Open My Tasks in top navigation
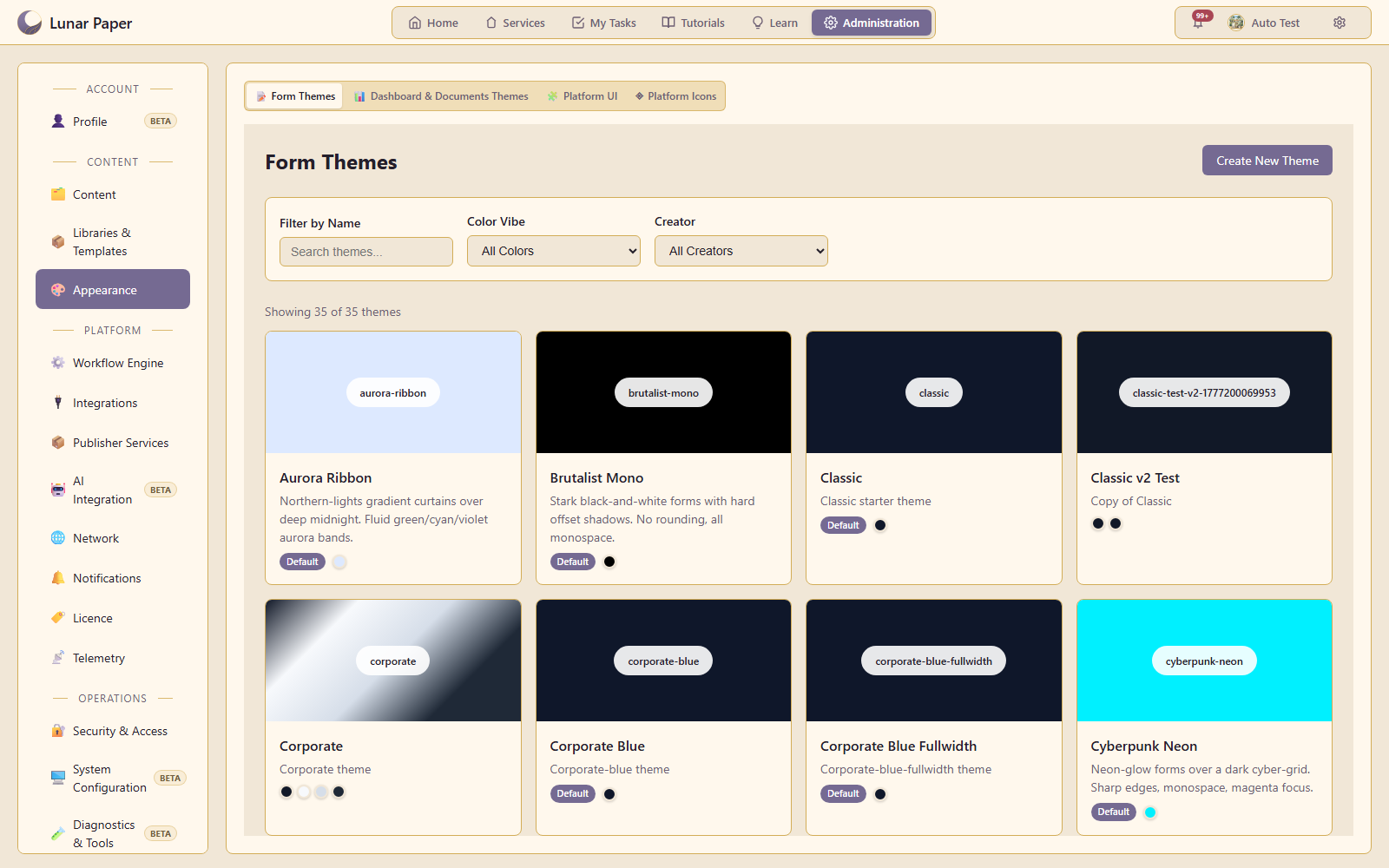 [604, 23]
